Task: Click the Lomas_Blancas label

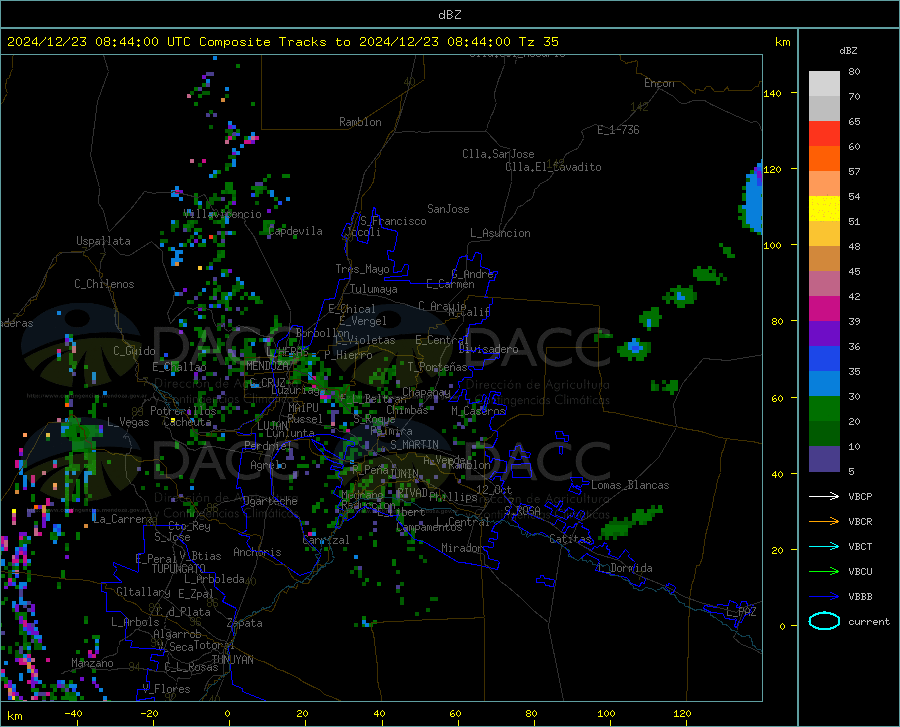Action: 630,485
